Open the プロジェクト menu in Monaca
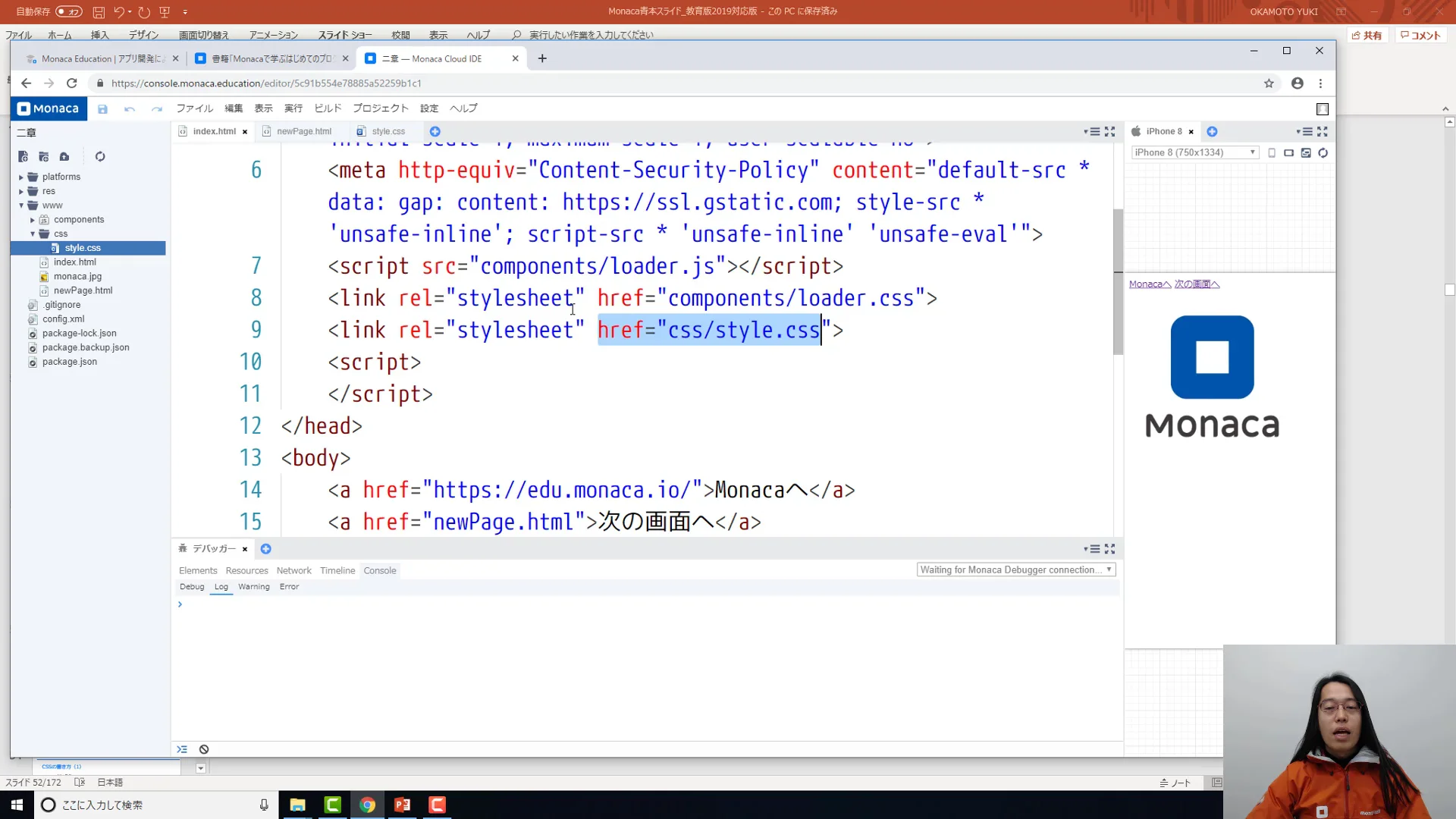The image size is (1456, 819). click(x=381, y=108)
